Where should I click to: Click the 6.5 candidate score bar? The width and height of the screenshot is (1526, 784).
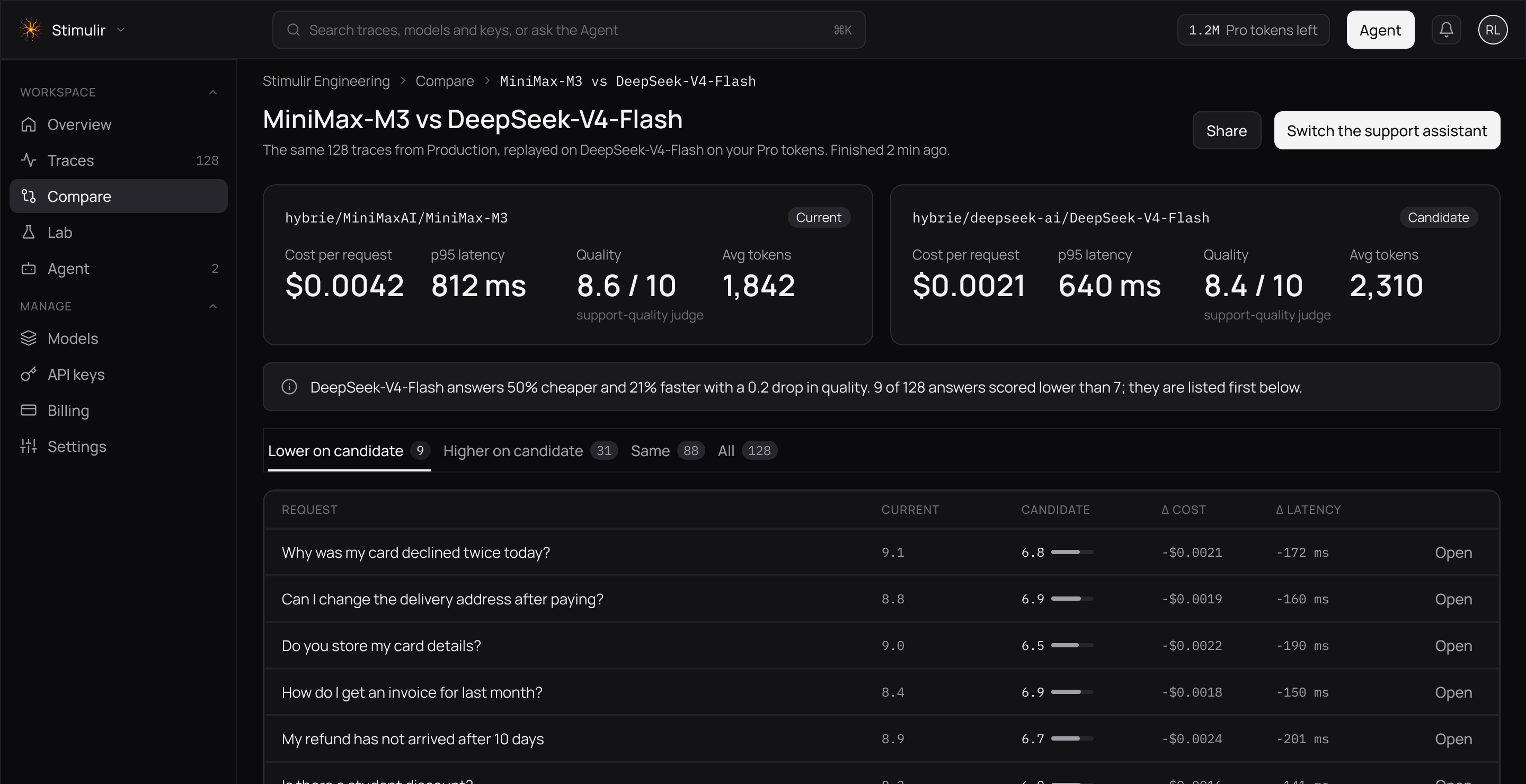1072,645
